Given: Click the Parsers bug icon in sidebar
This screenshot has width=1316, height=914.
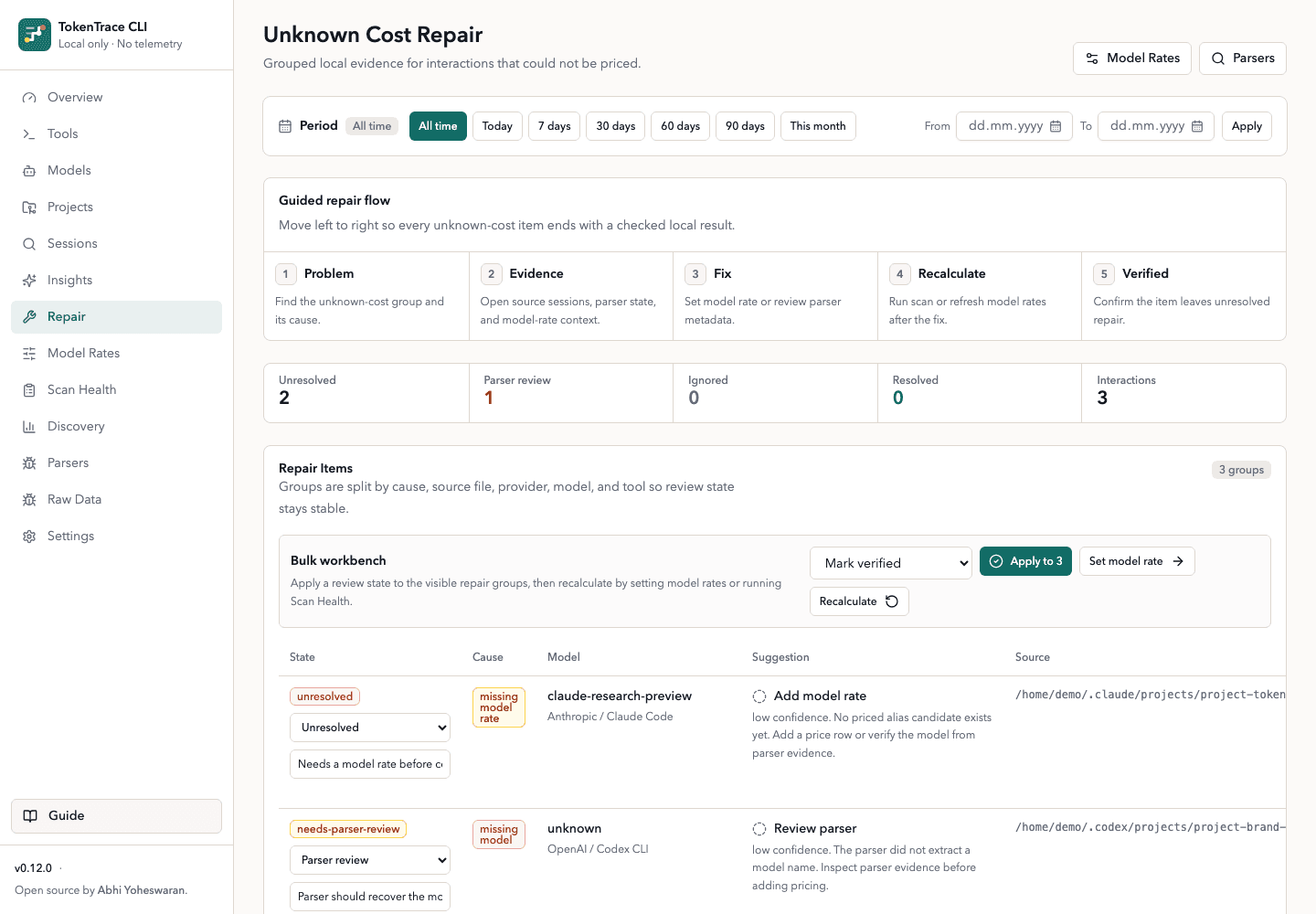Looking at the screenshot, I should click(x=29, y=463).
